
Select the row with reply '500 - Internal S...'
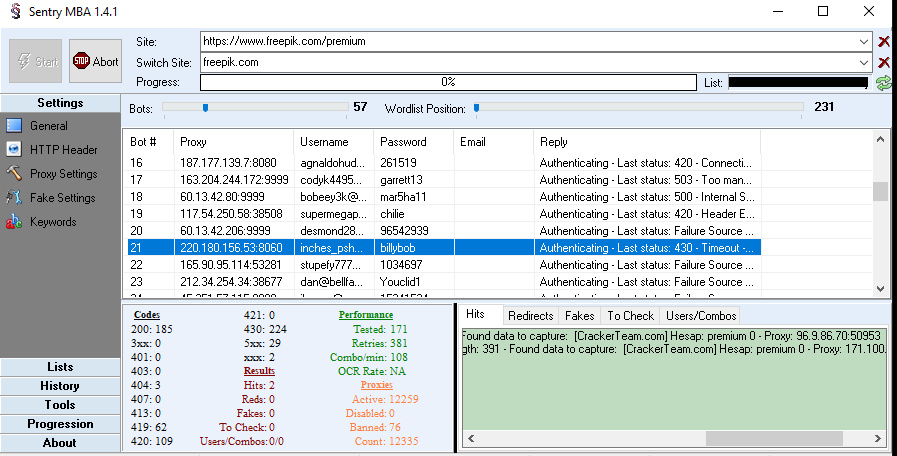pyautogui.click(x=442, y=197)
